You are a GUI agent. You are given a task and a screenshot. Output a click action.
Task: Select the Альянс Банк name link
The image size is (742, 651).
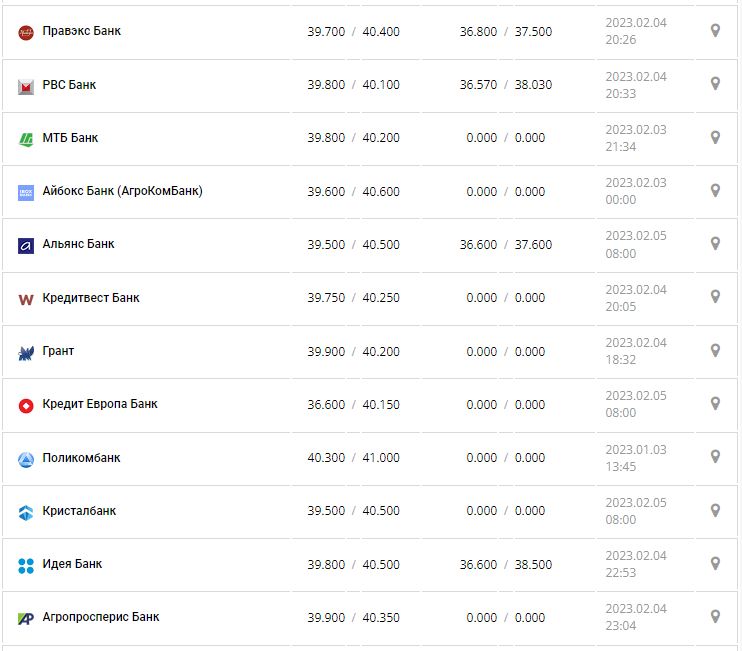click(x=79, y=244)
